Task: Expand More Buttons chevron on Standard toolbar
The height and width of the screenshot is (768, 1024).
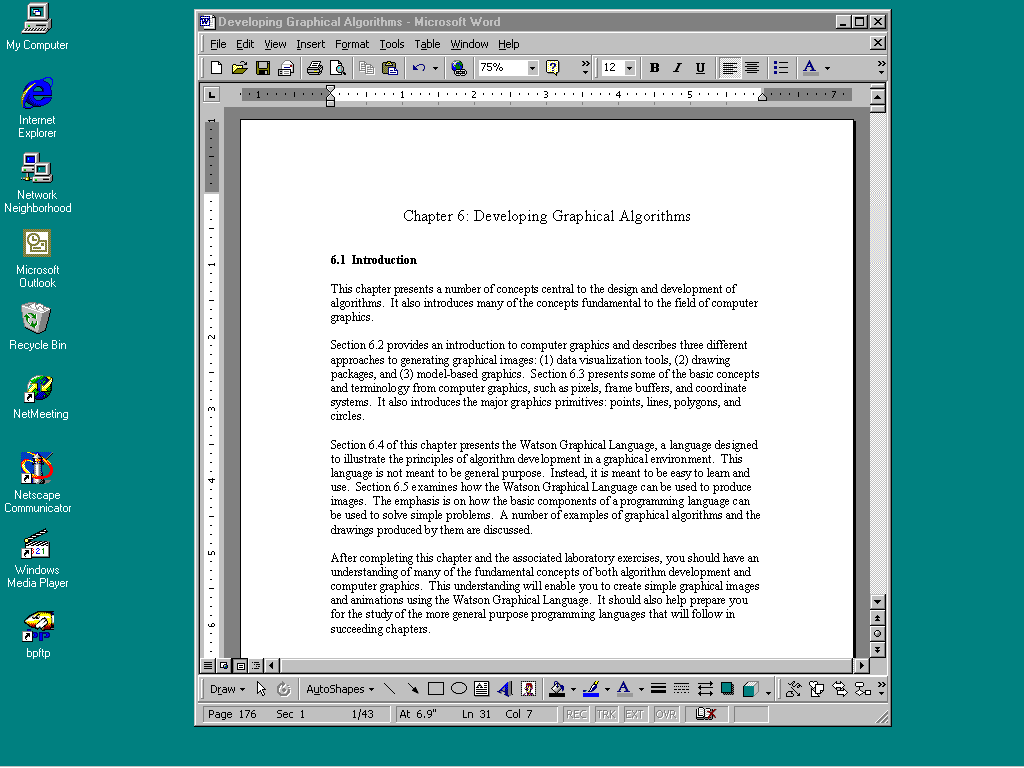Action: pyautogui.click(x=585, y=68)
